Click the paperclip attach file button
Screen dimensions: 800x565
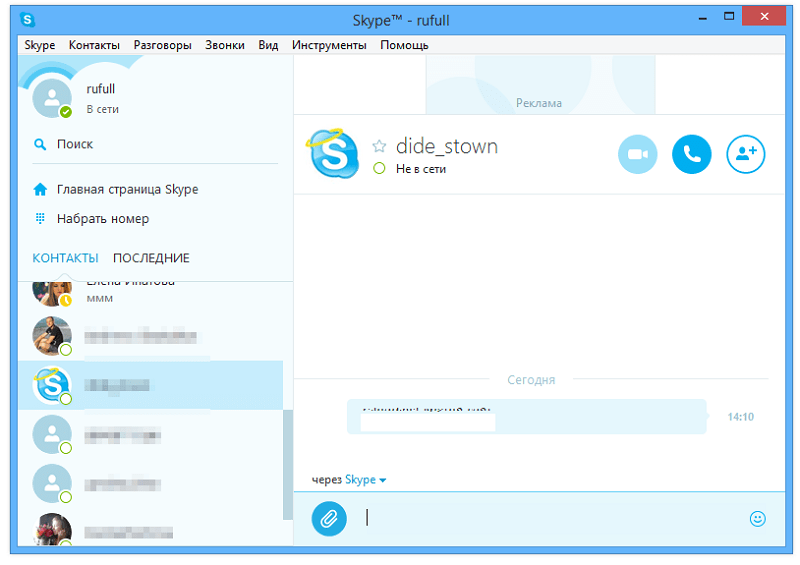pos(329,519)
